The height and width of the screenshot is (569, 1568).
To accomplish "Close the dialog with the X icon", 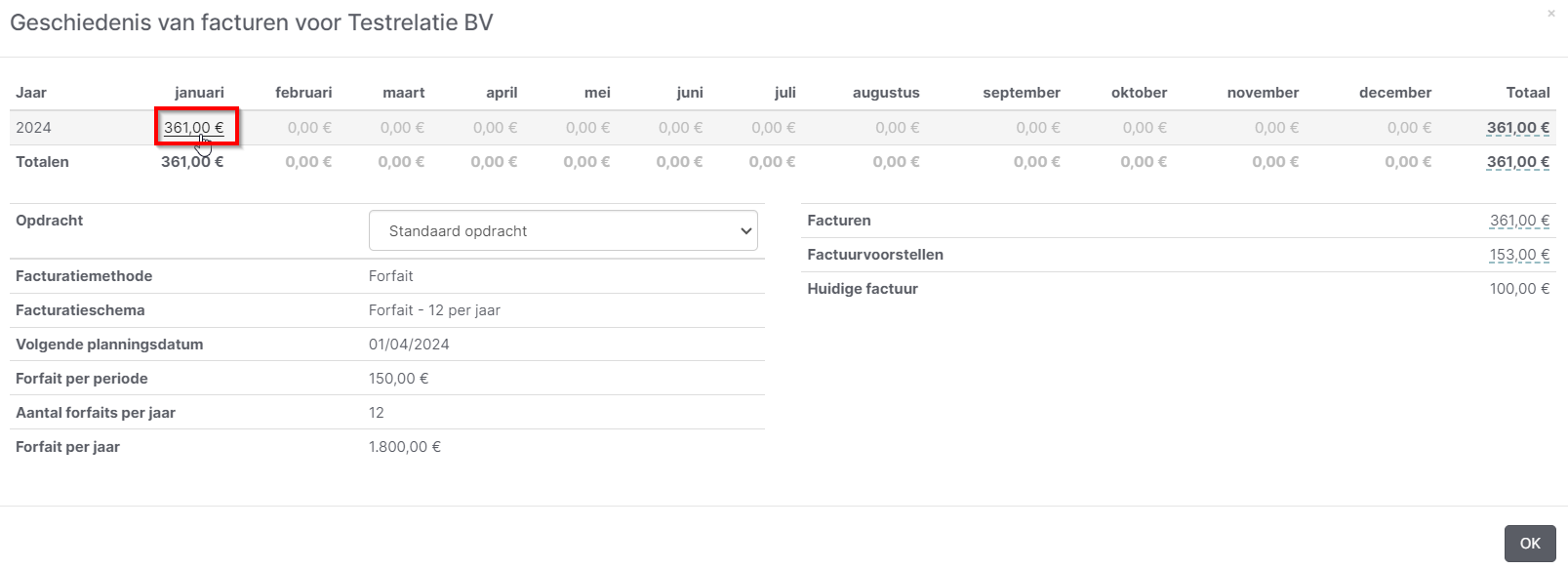I will pos(1551,14).
